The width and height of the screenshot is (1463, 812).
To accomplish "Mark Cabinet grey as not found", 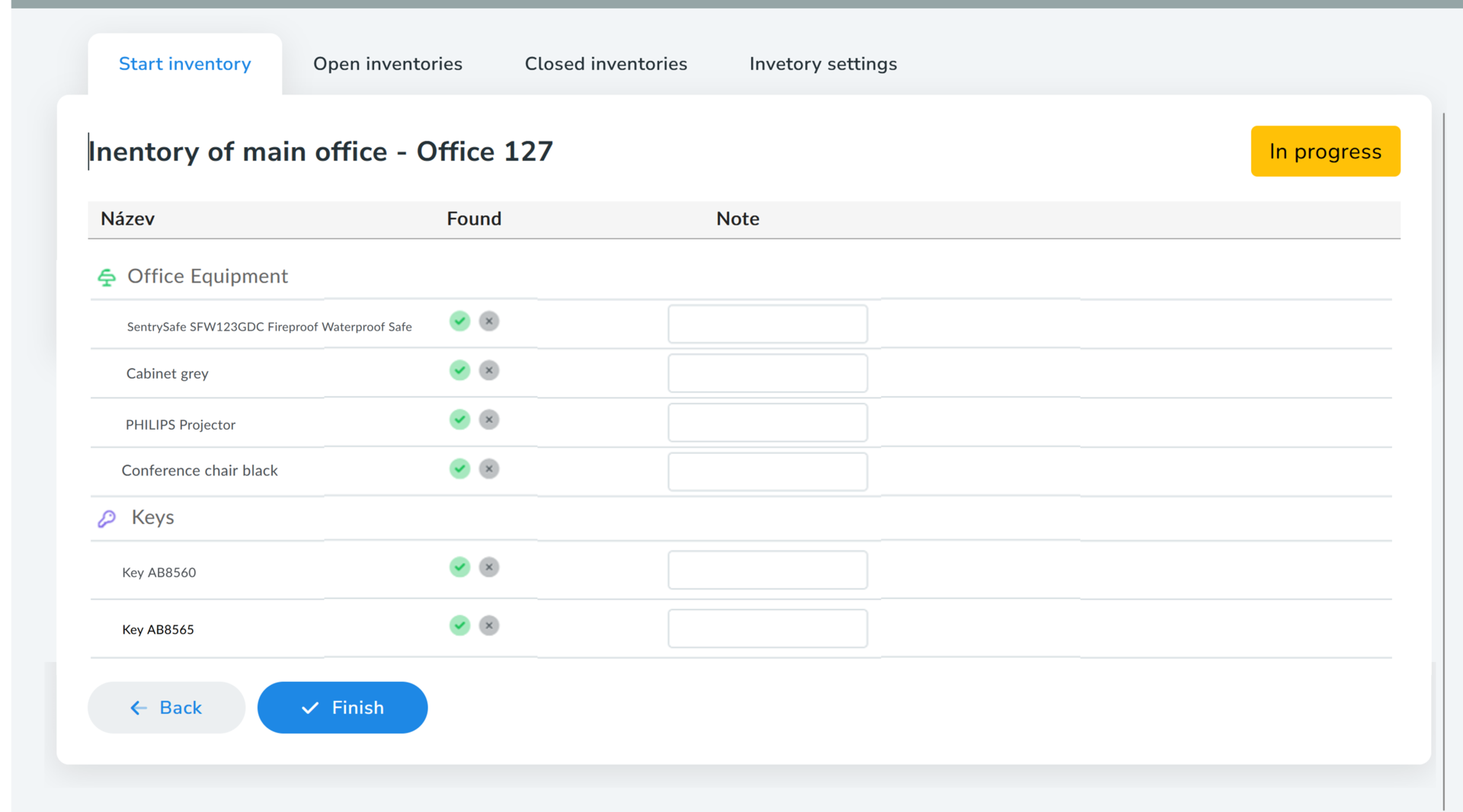I will (489, 370).
